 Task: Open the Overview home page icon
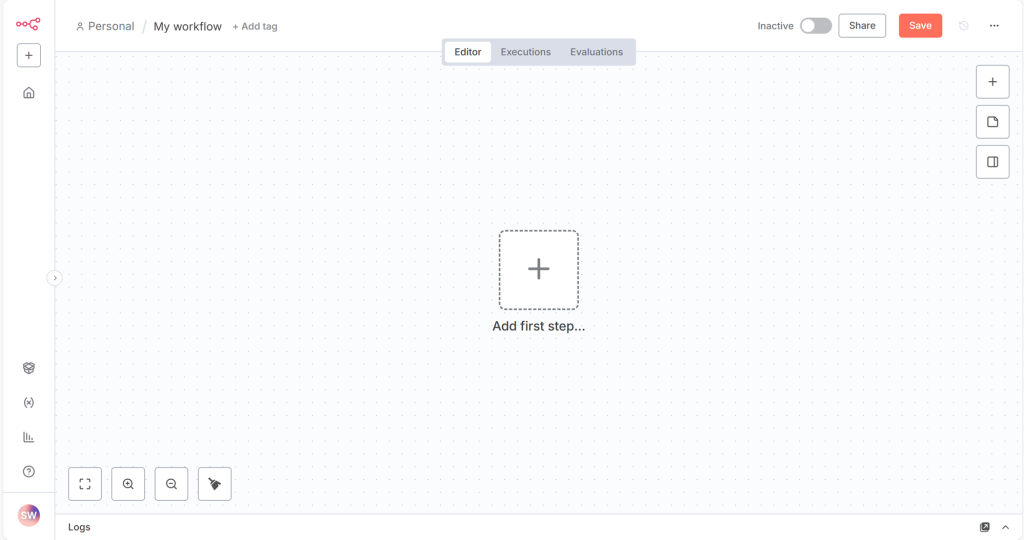29,93
